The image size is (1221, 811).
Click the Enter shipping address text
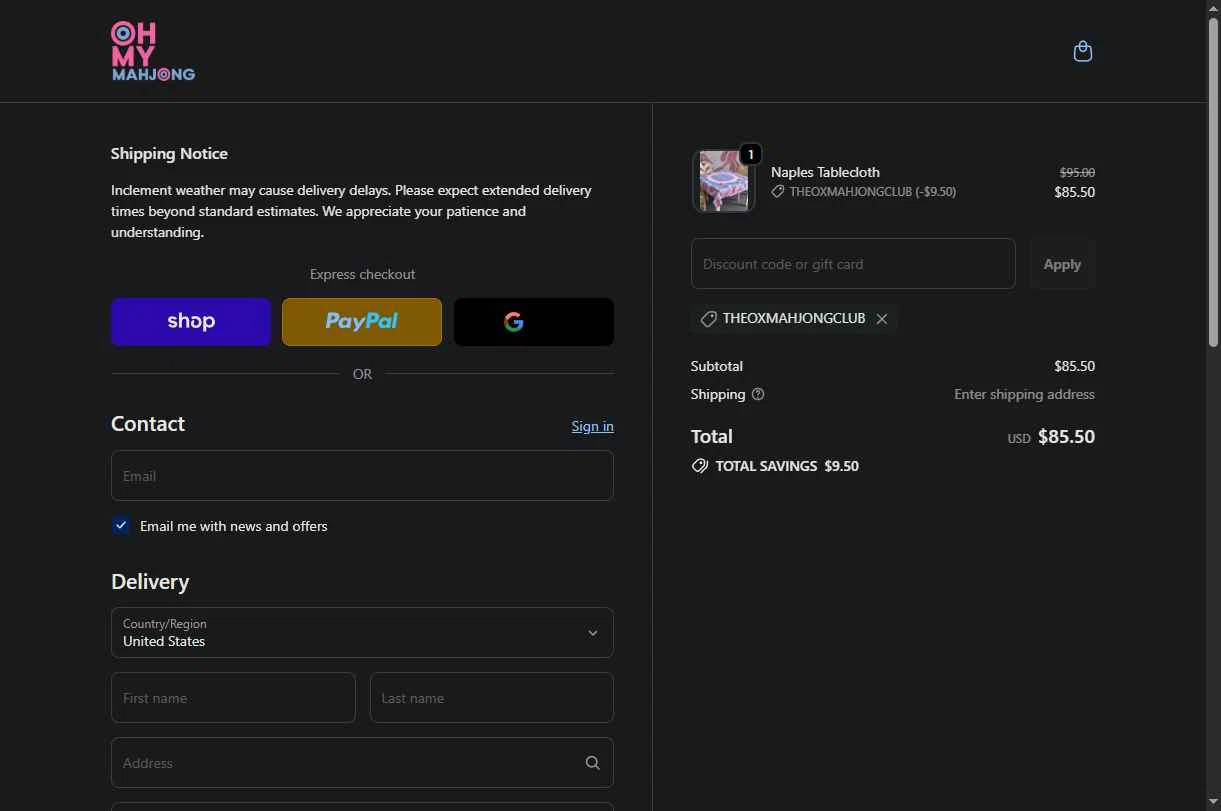click(x=1024, y=394)
